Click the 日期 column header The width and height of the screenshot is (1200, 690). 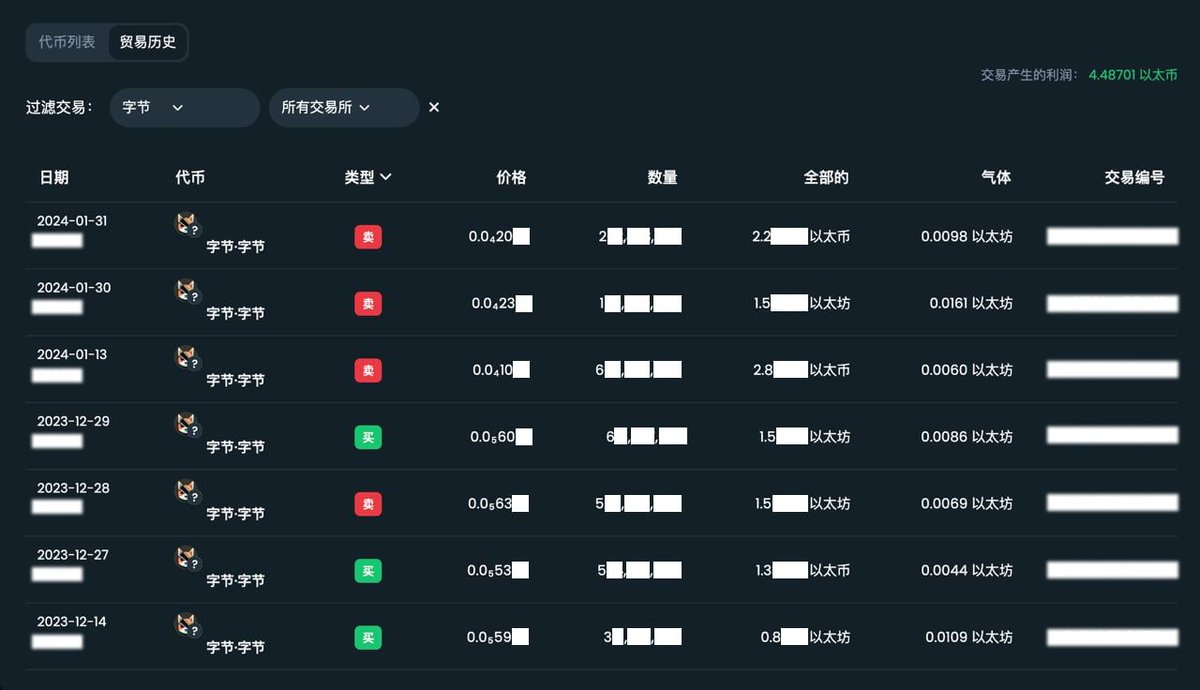pos(54,177)
